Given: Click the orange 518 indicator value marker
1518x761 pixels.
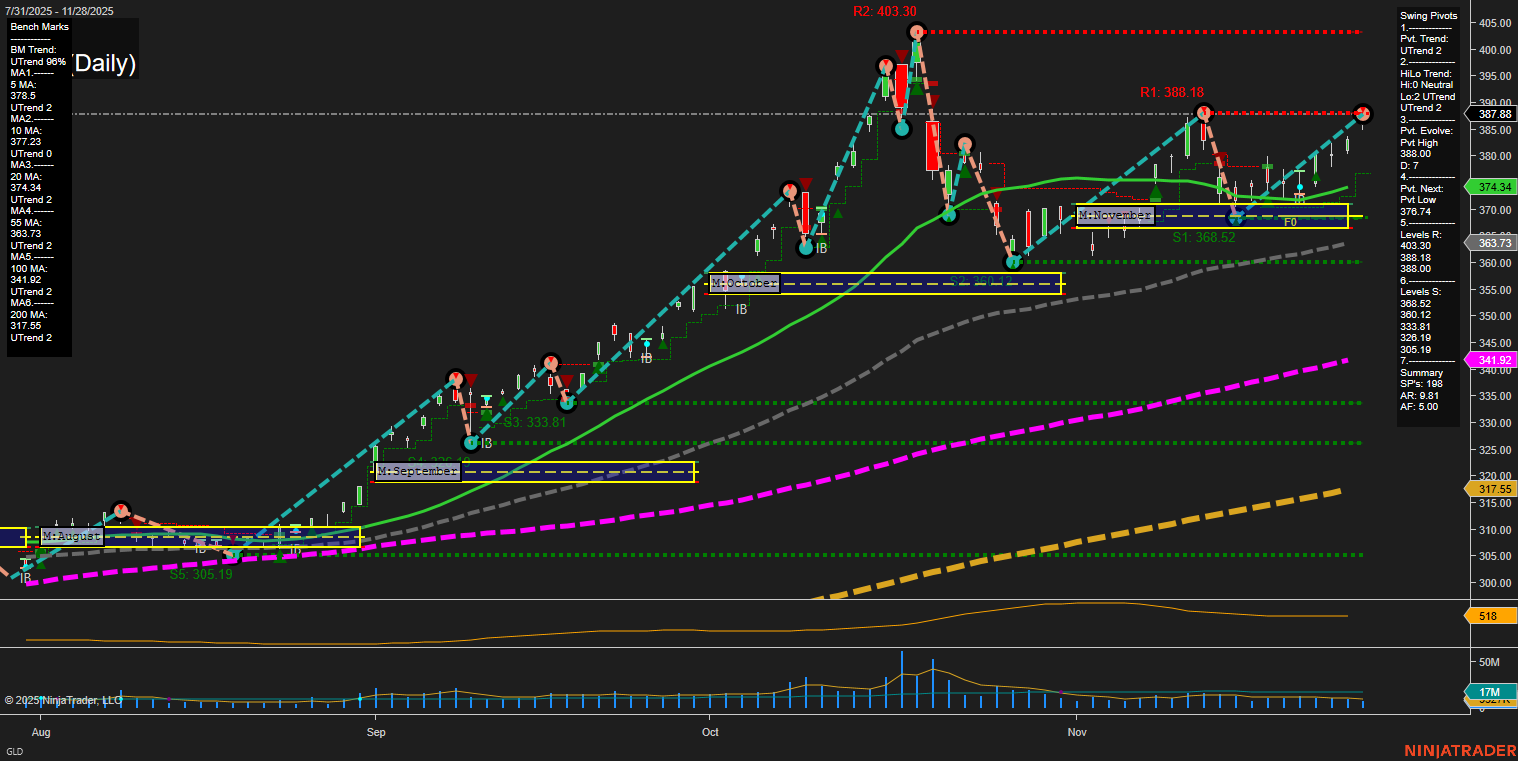Looking at the screenshot, I should point(1489,616).
